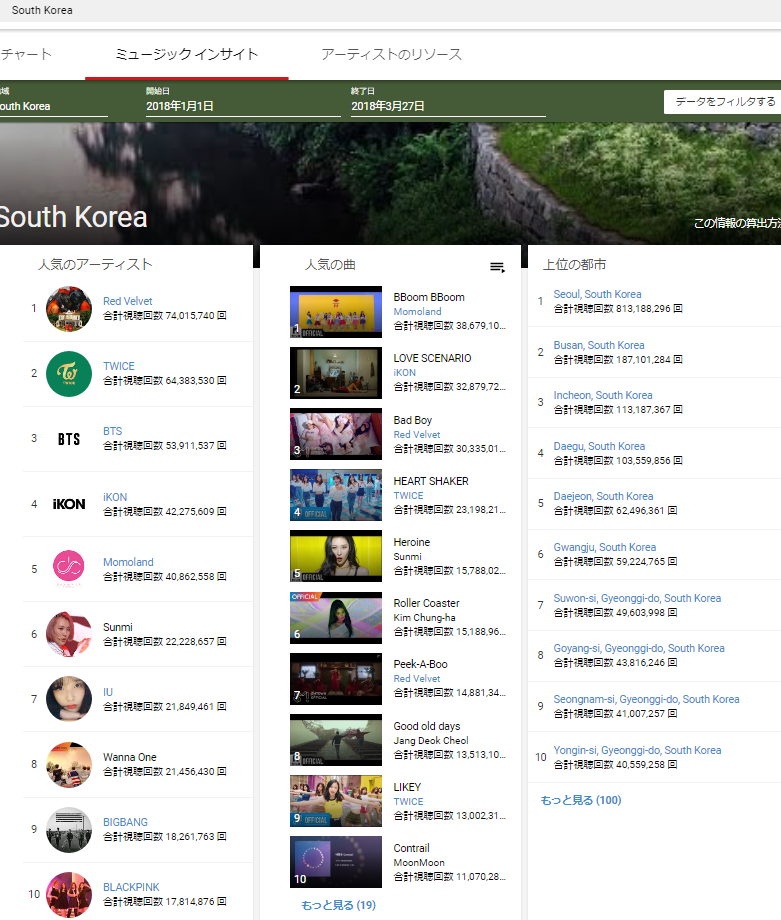Click the MoonMoon artist text
The width and height of the screenshot is (781, 920).
(x=419, y=862)
